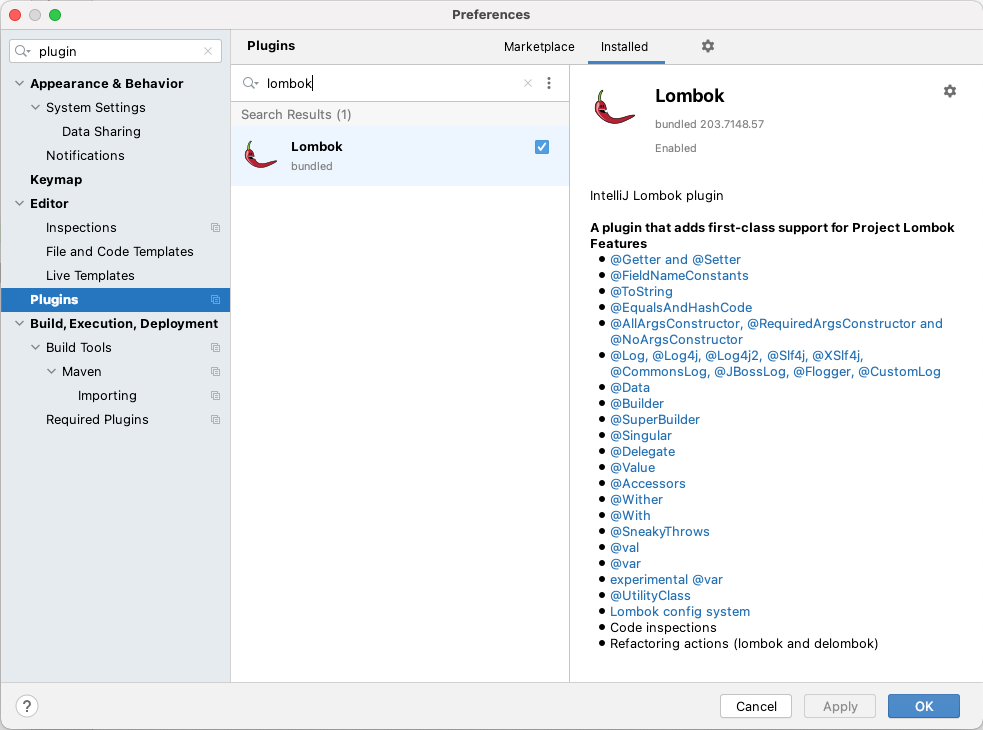This screenshot has width=983, height=730.
Task: Click the project-level icon next to Inspections
Action: tap(216, 228)
